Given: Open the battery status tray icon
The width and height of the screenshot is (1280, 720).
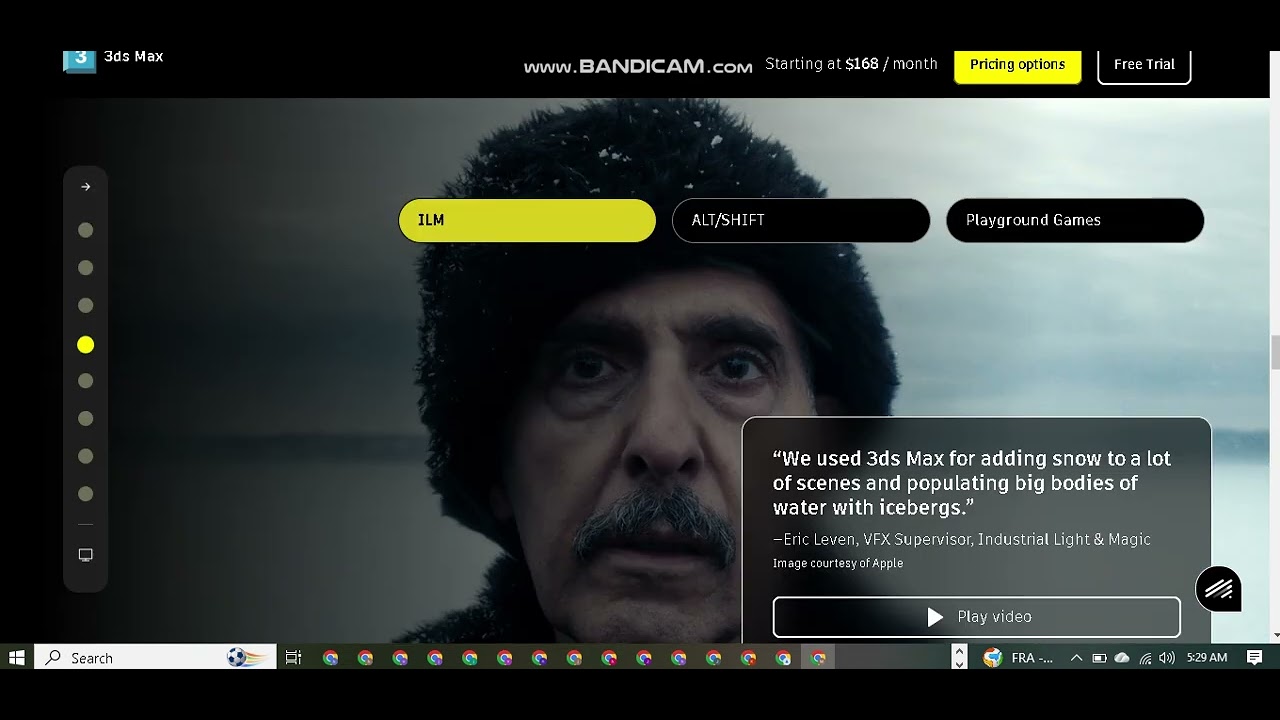Looking at the screenshot, I should tap(1099, 658).
